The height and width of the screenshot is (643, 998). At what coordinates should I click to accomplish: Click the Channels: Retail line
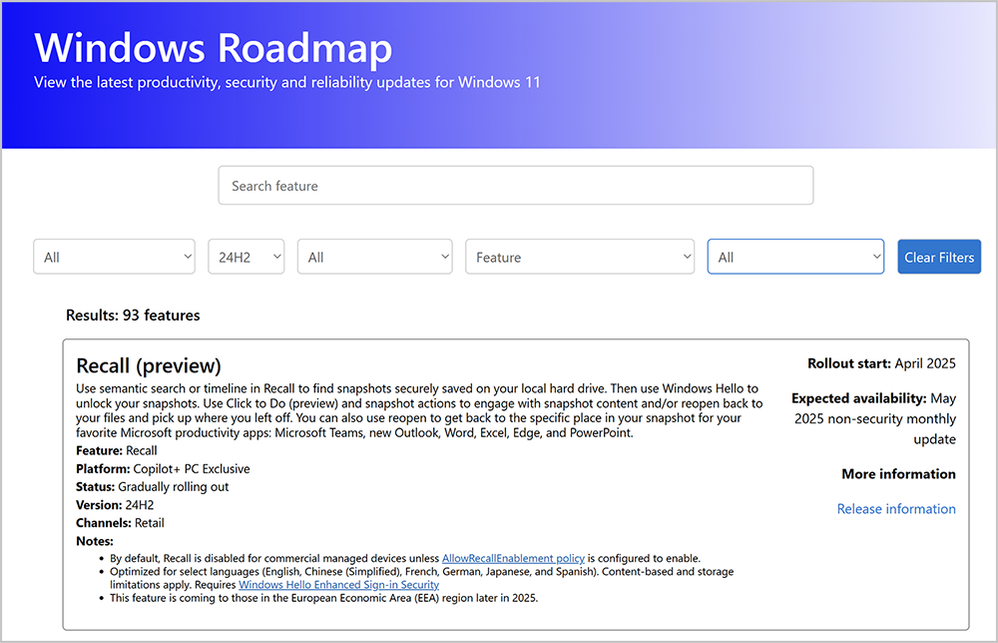pyautogui.click(x=120, y=523)
